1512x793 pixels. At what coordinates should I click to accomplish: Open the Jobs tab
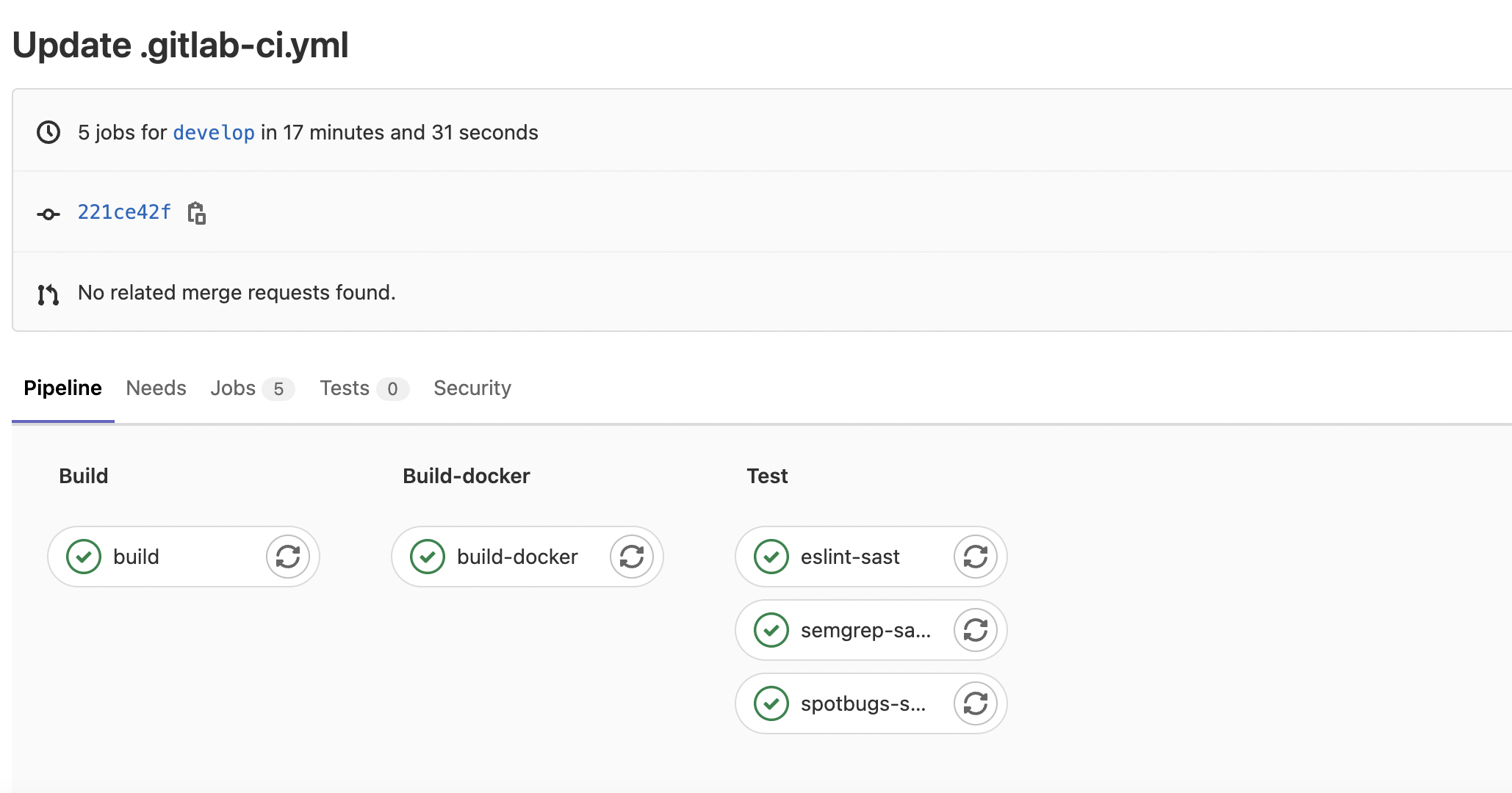pyautogui.click(x=233, y=388)
